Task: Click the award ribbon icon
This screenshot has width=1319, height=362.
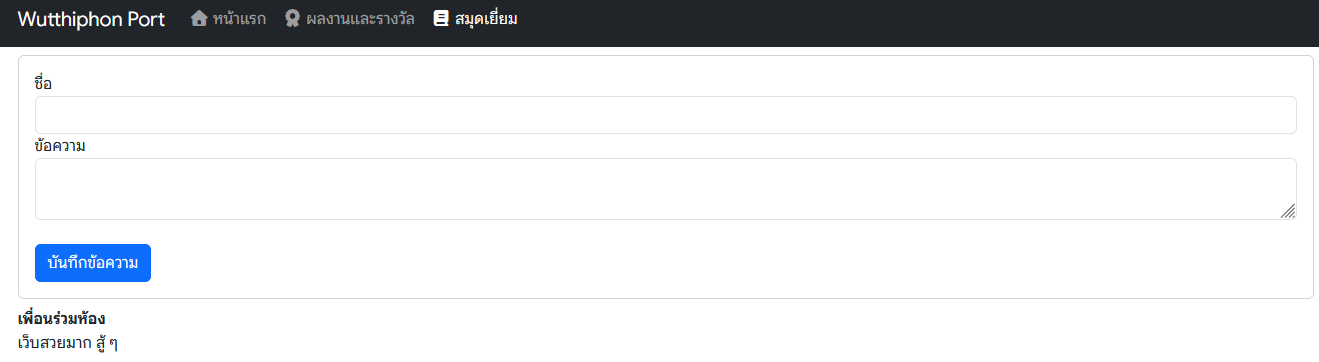Action: click(292, 18)
